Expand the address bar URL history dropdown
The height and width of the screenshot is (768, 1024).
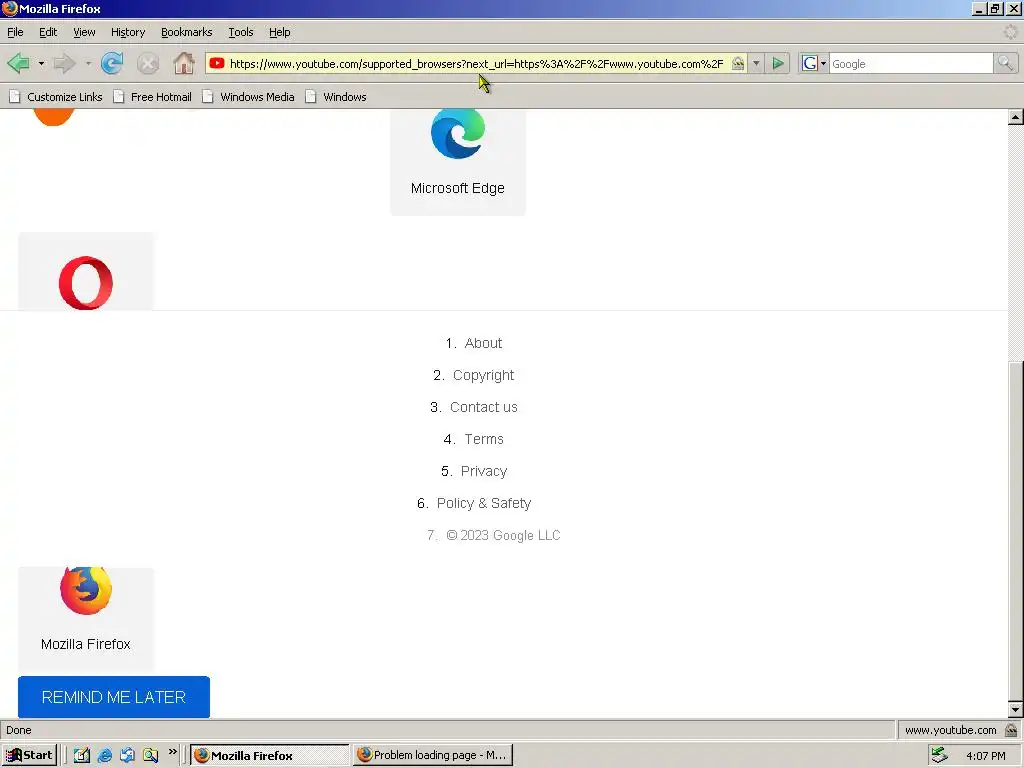click(756, 63)
